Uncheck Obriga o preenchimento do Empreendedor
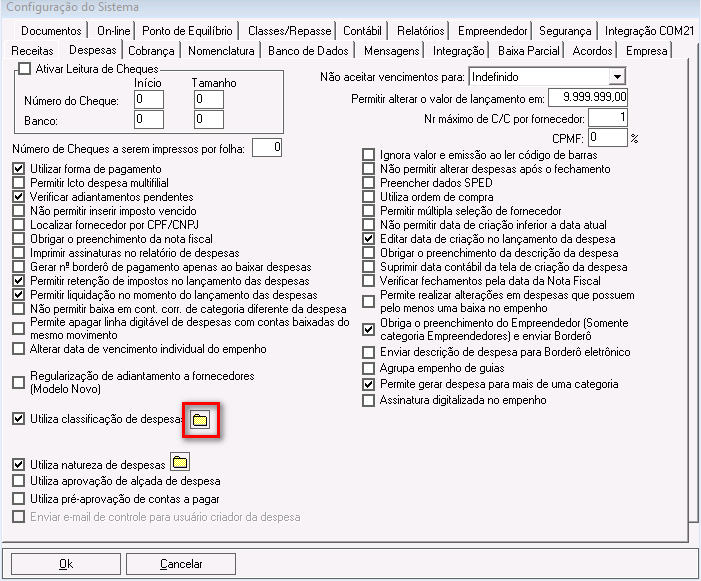The width and height of the screenshot is (701, 581). tap(368, 330)
